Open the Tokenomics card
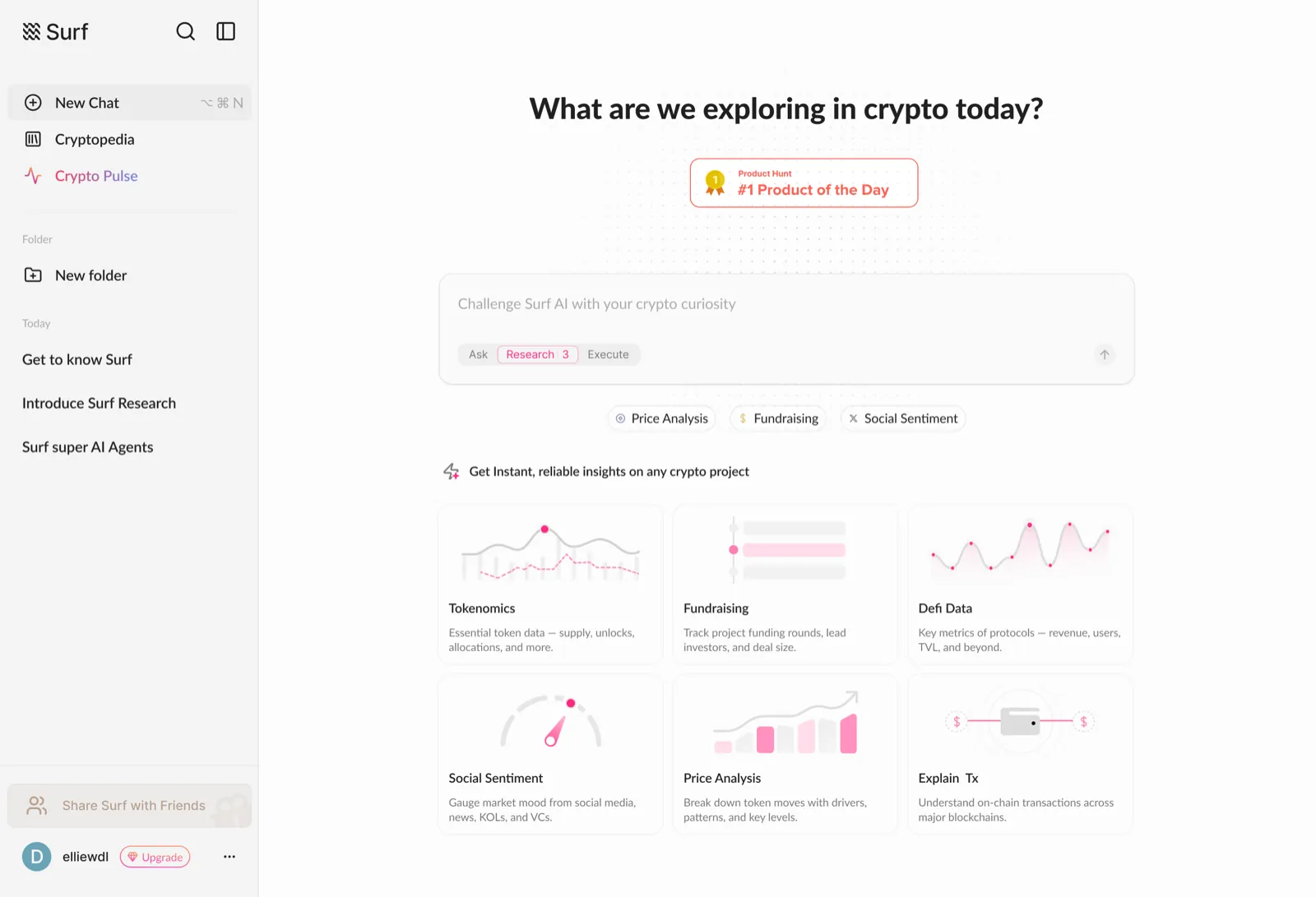 [x=550, y=585]
